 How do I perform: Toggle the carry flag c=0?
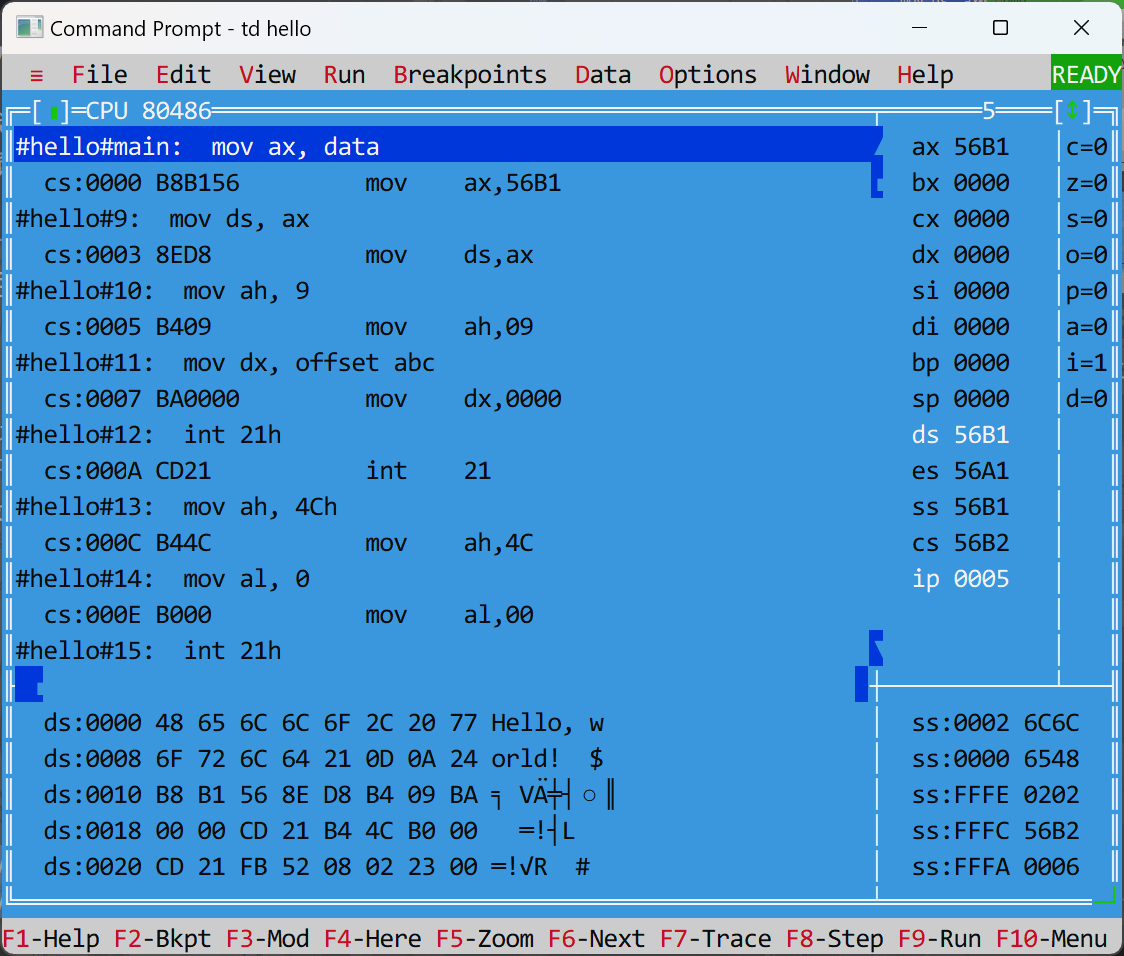click(x=1086, y=147)
